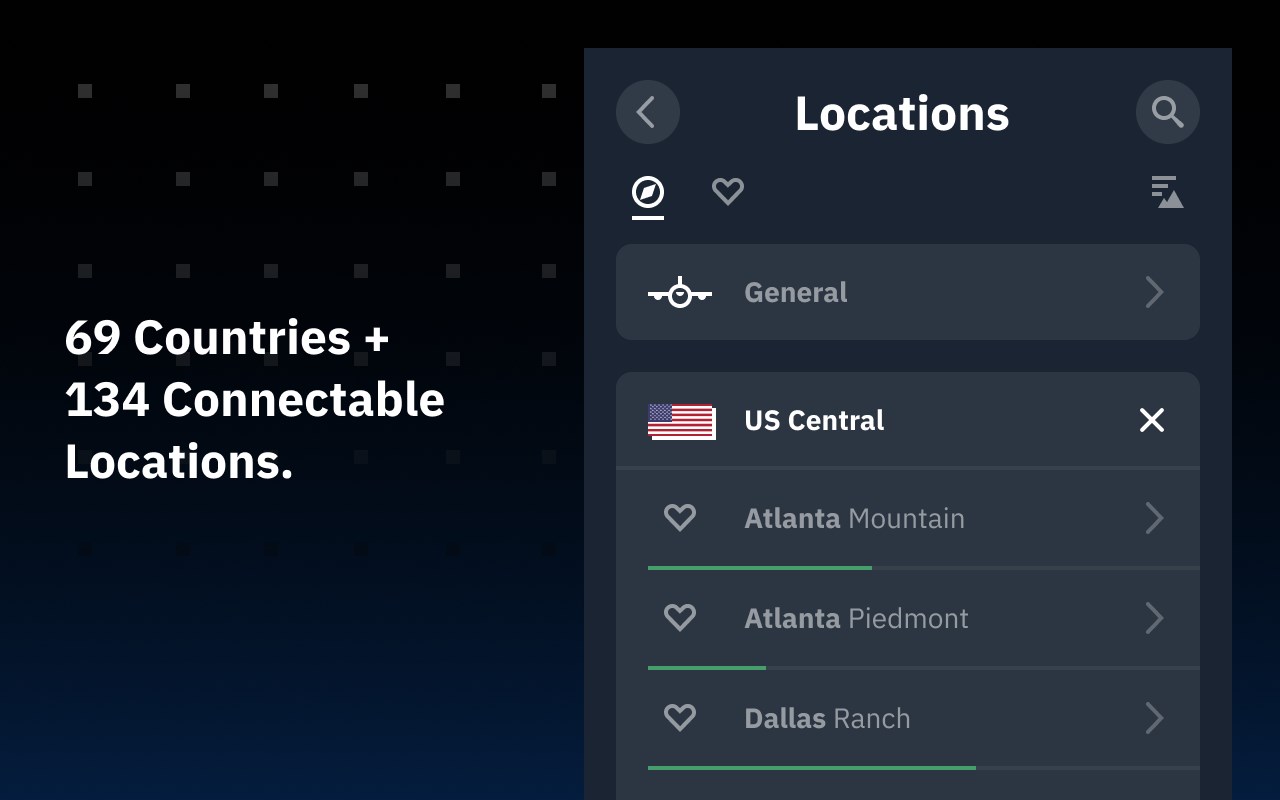Collapse US Central with the X
This screenshot has width=1280, height=800.
(1152, 420)
